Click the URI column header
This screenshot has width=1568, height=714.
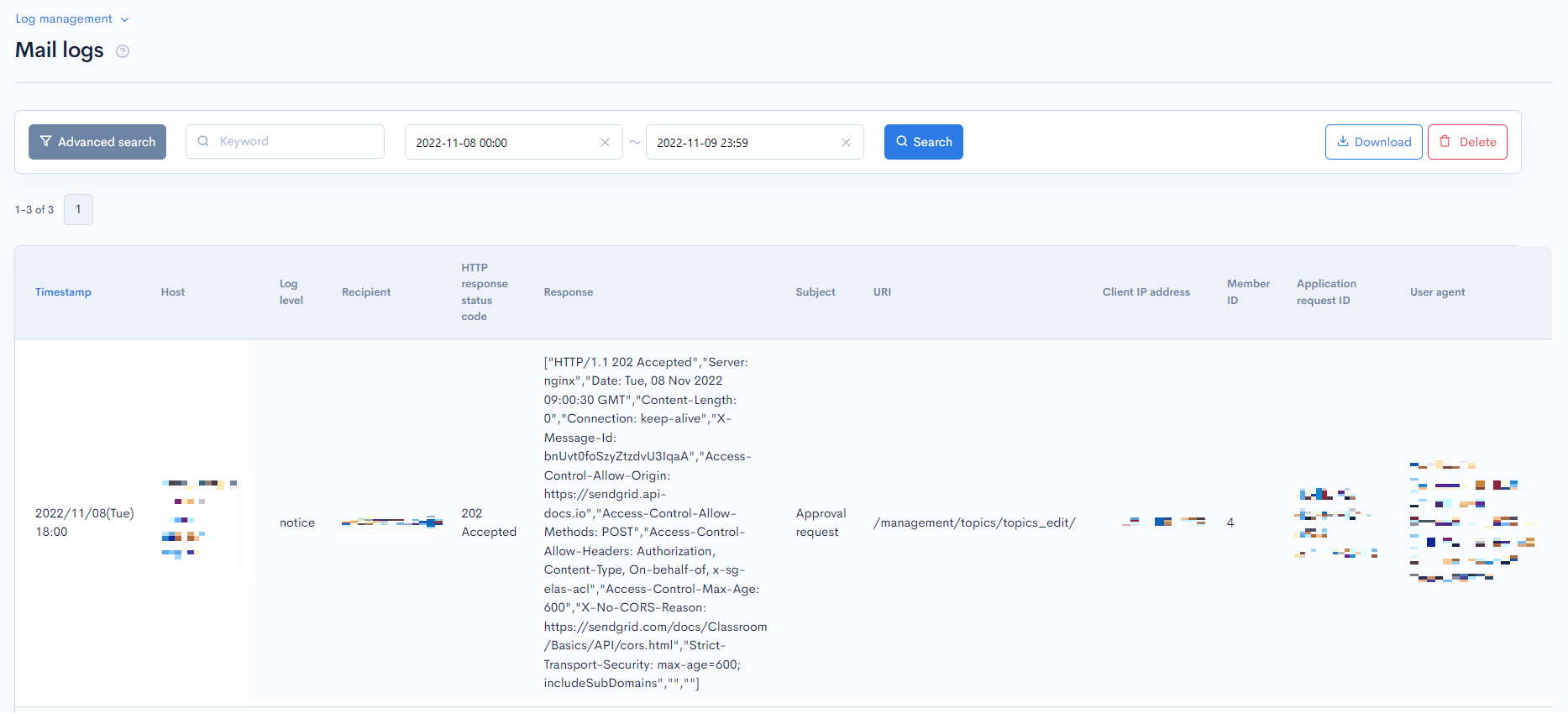pos(882,292)
